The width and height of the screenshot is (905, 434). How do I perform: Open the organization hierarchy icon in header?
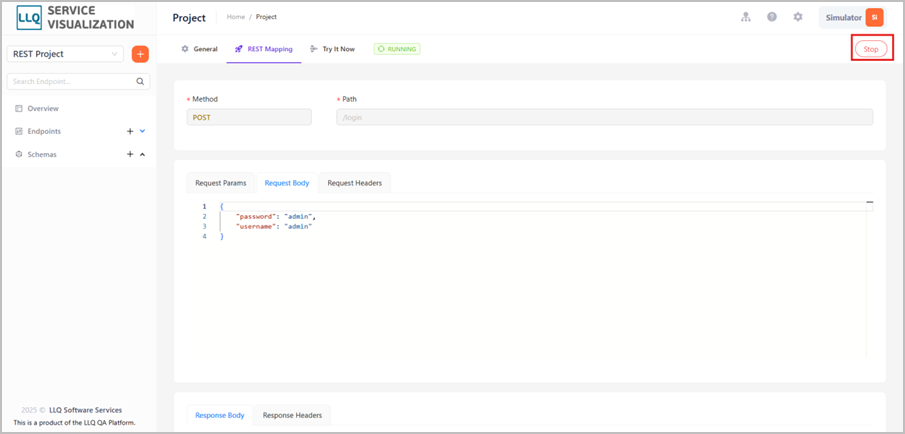(x=746, y=17)
